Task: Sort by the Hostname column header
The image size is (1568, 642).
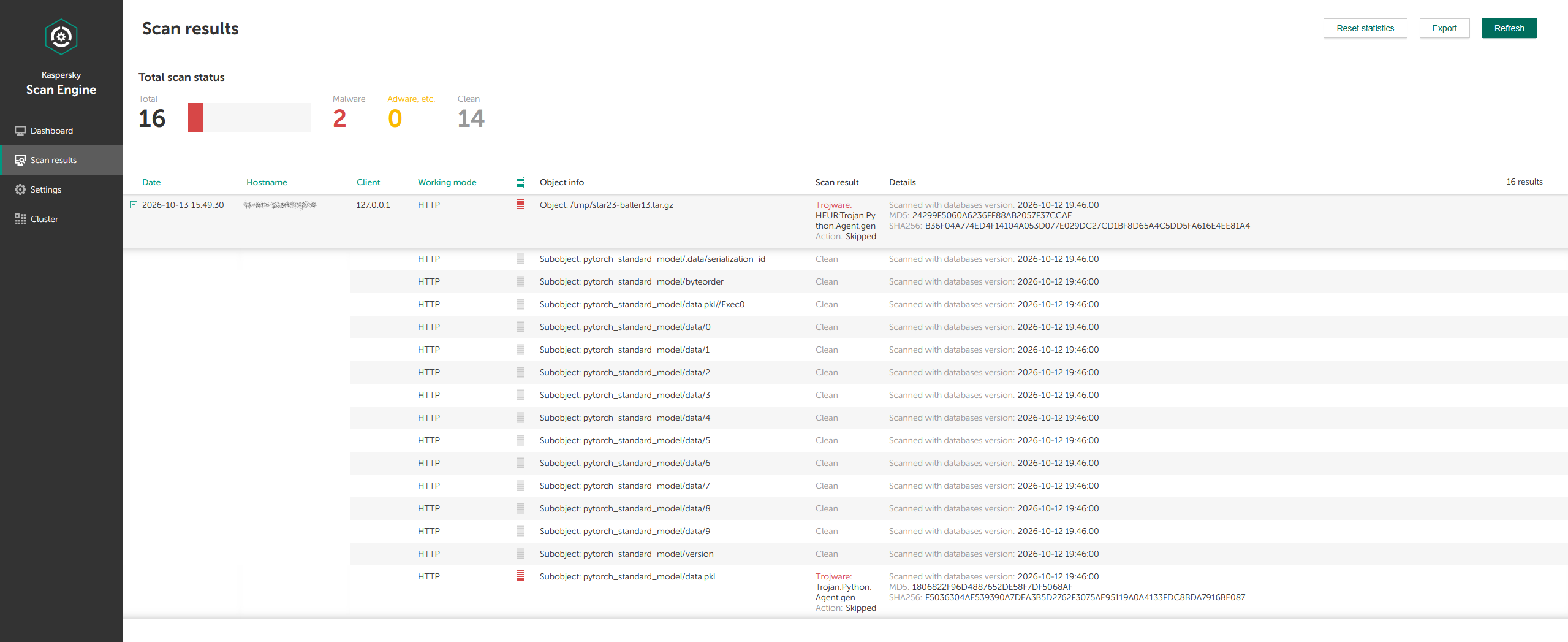Action: point(267,182)
